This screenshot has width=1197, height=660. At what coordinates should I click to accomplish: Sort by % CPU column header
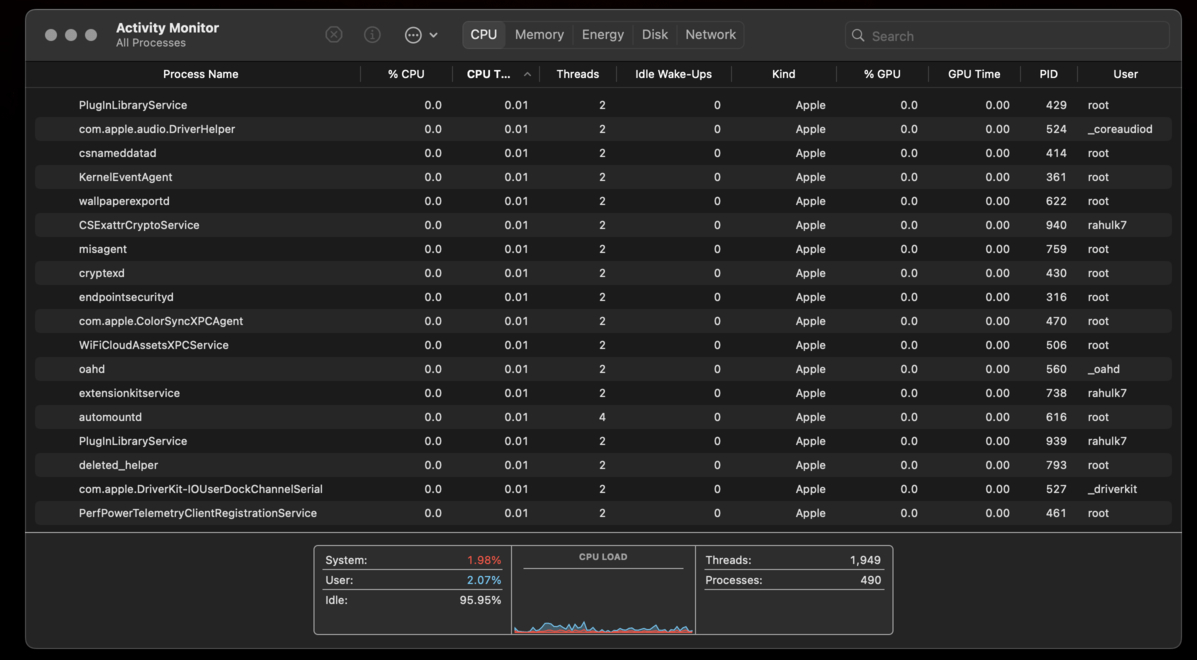point(406,75)
